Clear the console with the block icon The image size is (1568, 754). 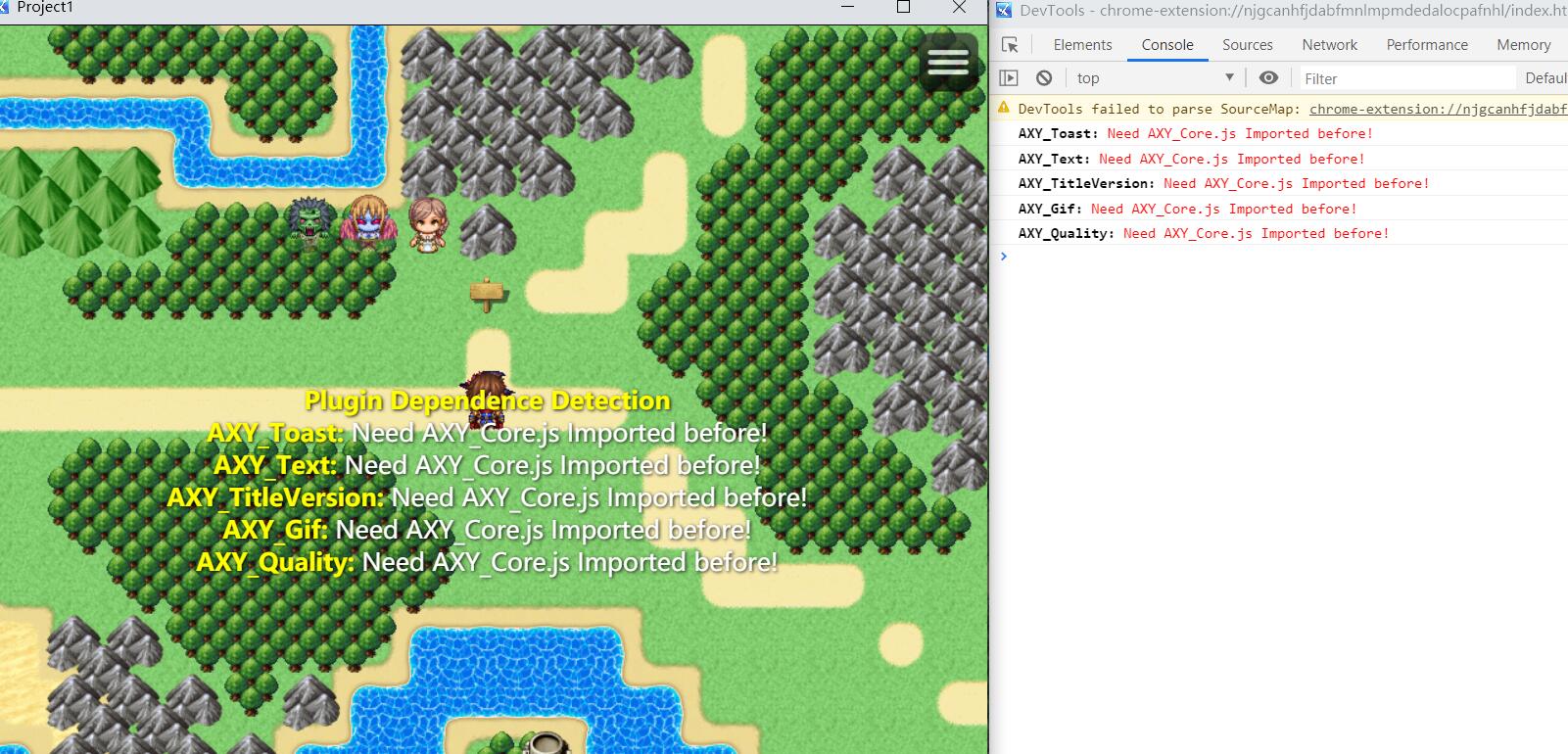tap(1044, 78)
